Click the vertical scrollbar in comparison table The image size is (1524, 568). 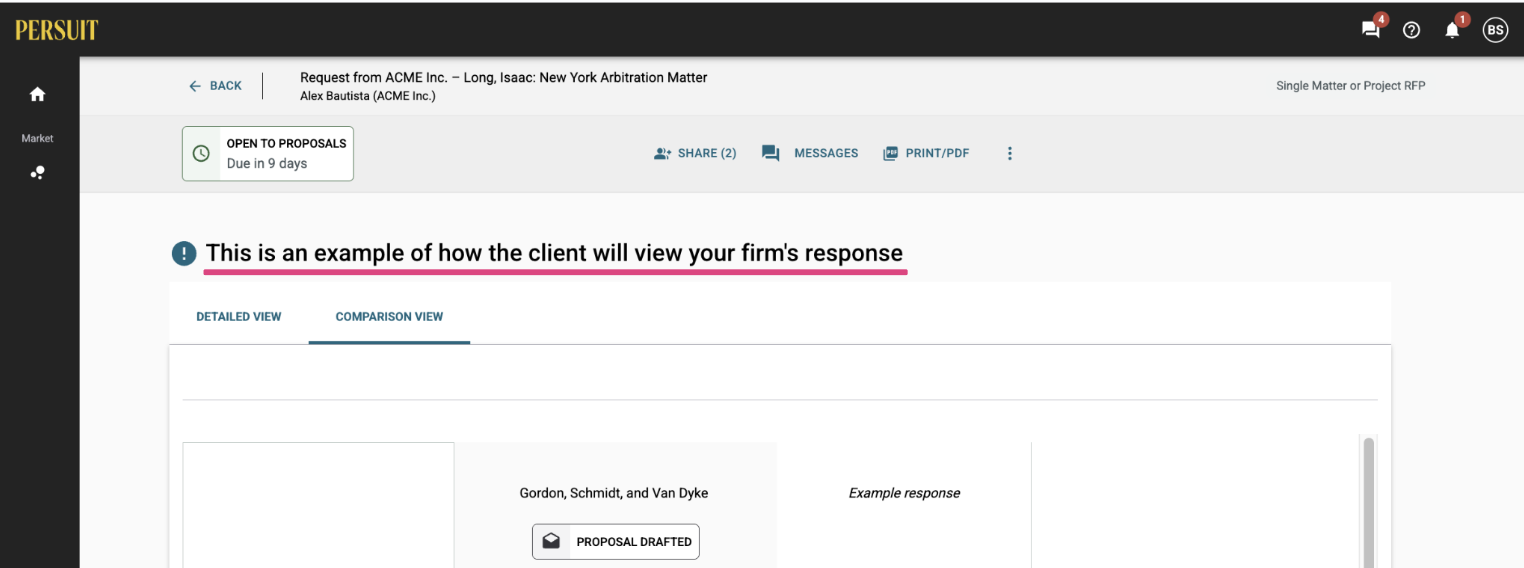point(1369,502)
